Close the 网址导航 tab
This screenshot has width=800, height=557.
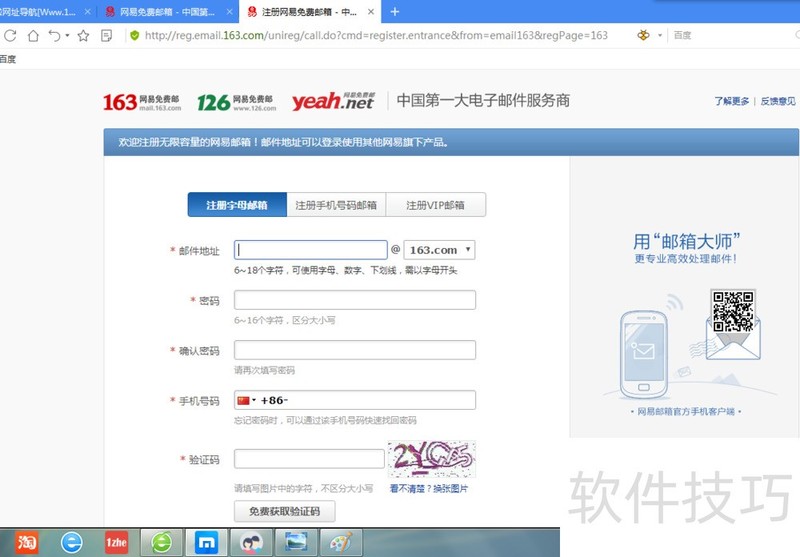tap(87, 11)
